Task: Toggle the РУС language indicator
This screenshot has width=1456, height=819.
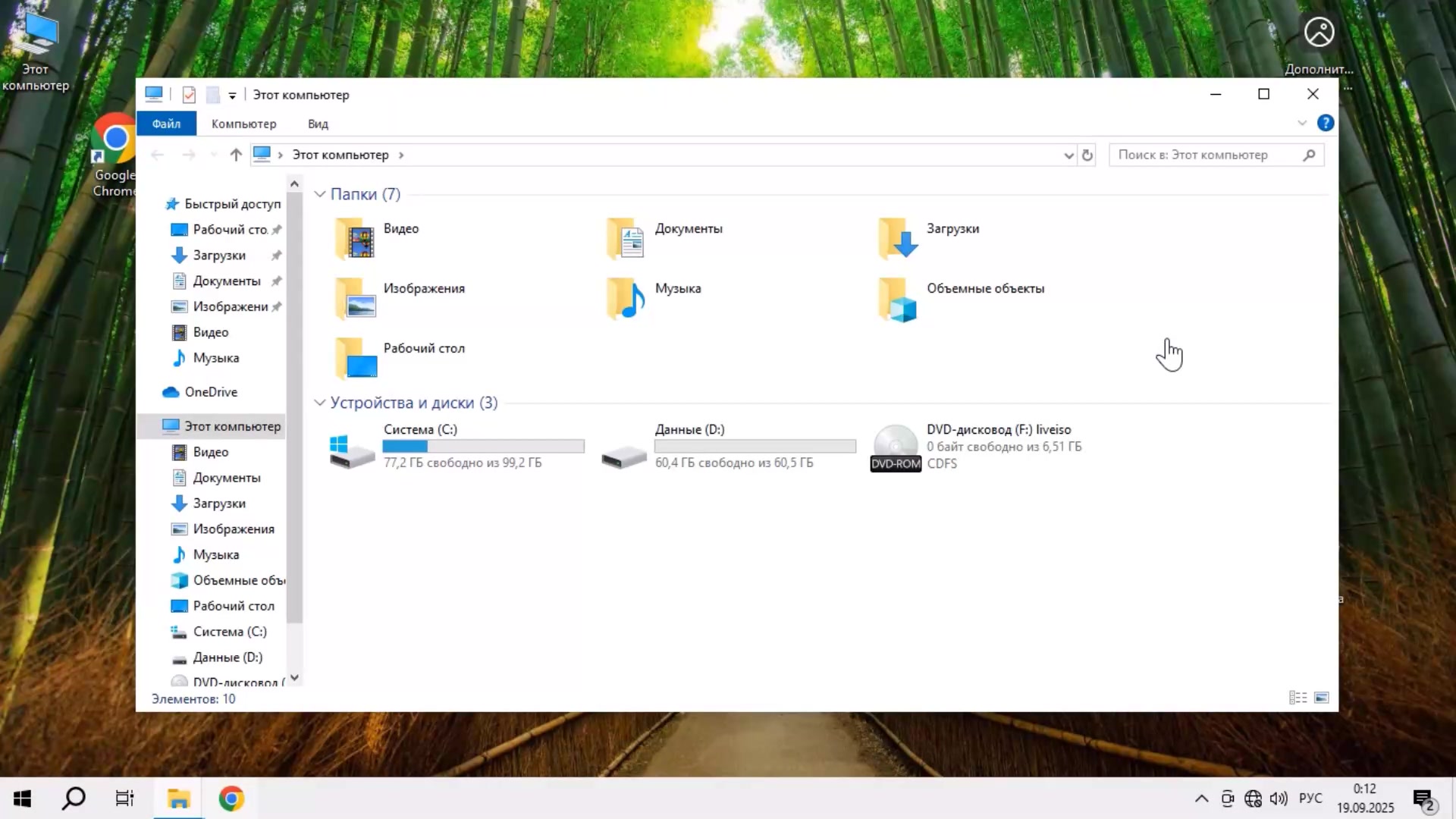Action: [1310, 799]
